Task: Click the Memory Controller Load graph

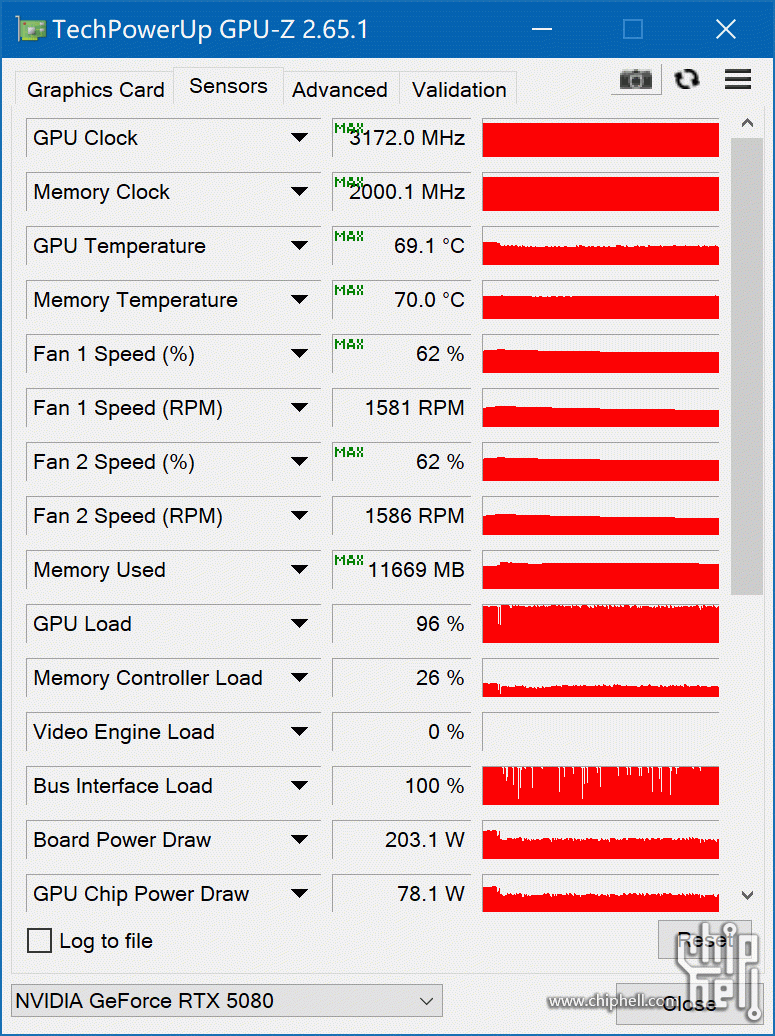Action: pyautogui.click(x=601, y=678)
